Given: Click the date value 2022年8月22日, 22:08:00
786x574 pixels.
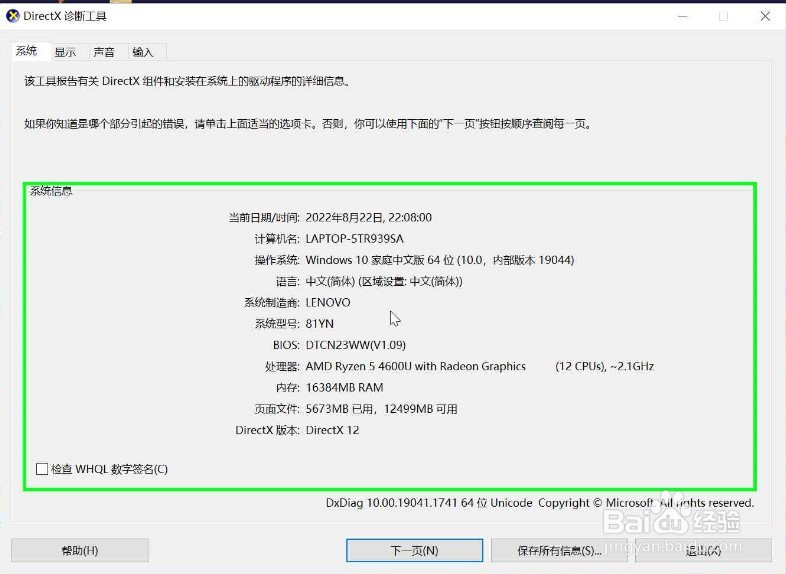Looking at the screenshot, I should [x=368, y=218].
